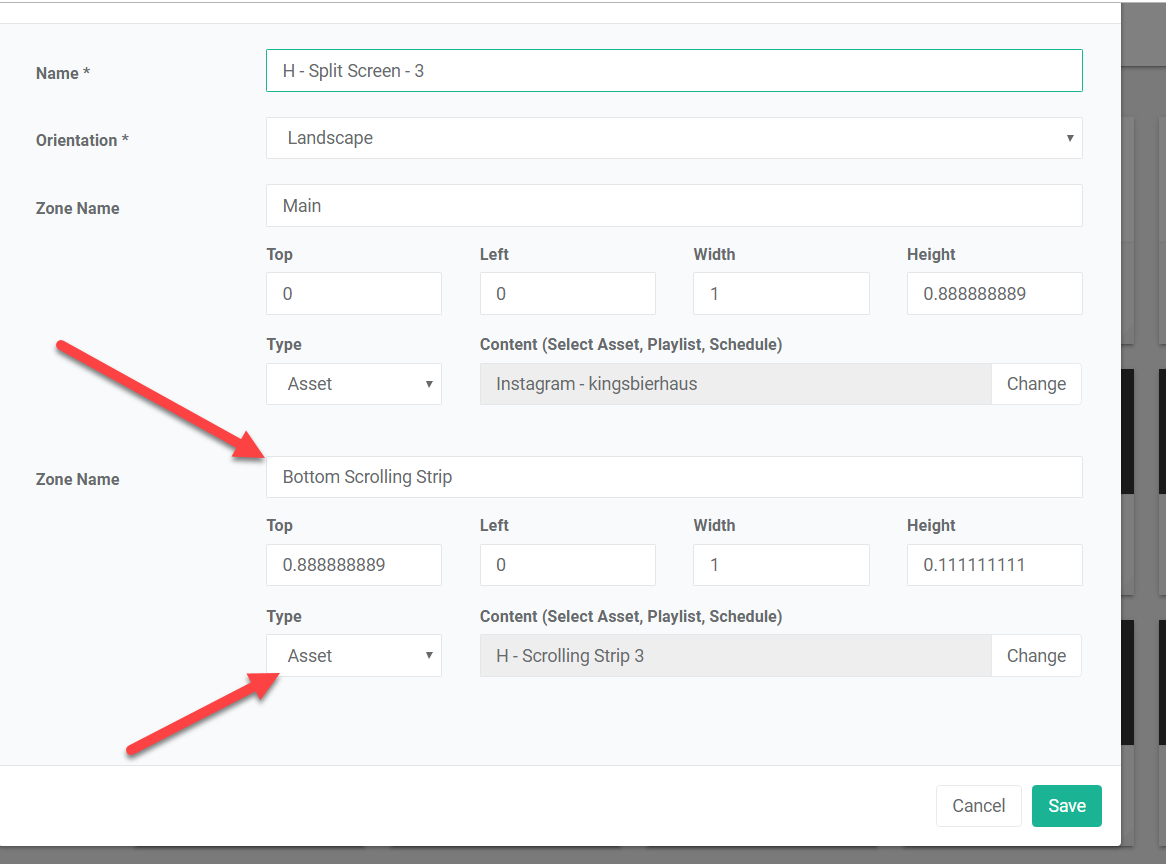
Task: Click the Zone Name field containing Main
Action: pyautogui.click(x=673, y=206)
